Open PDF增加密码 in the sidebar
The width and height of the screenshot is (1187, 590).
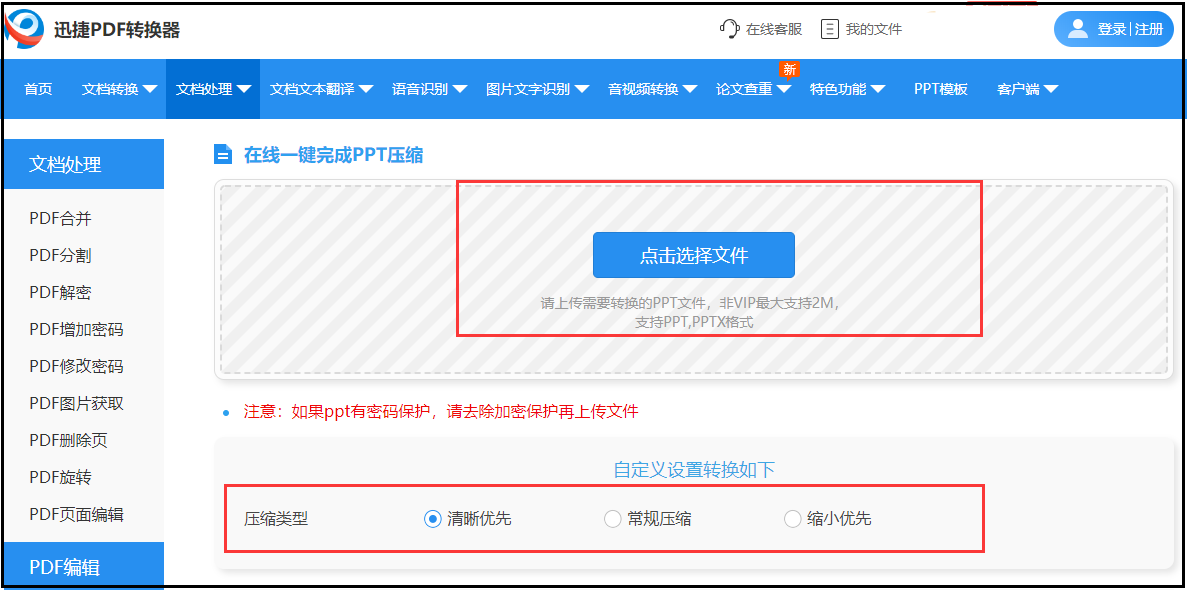pyautogui.click(x=76, y=329)
